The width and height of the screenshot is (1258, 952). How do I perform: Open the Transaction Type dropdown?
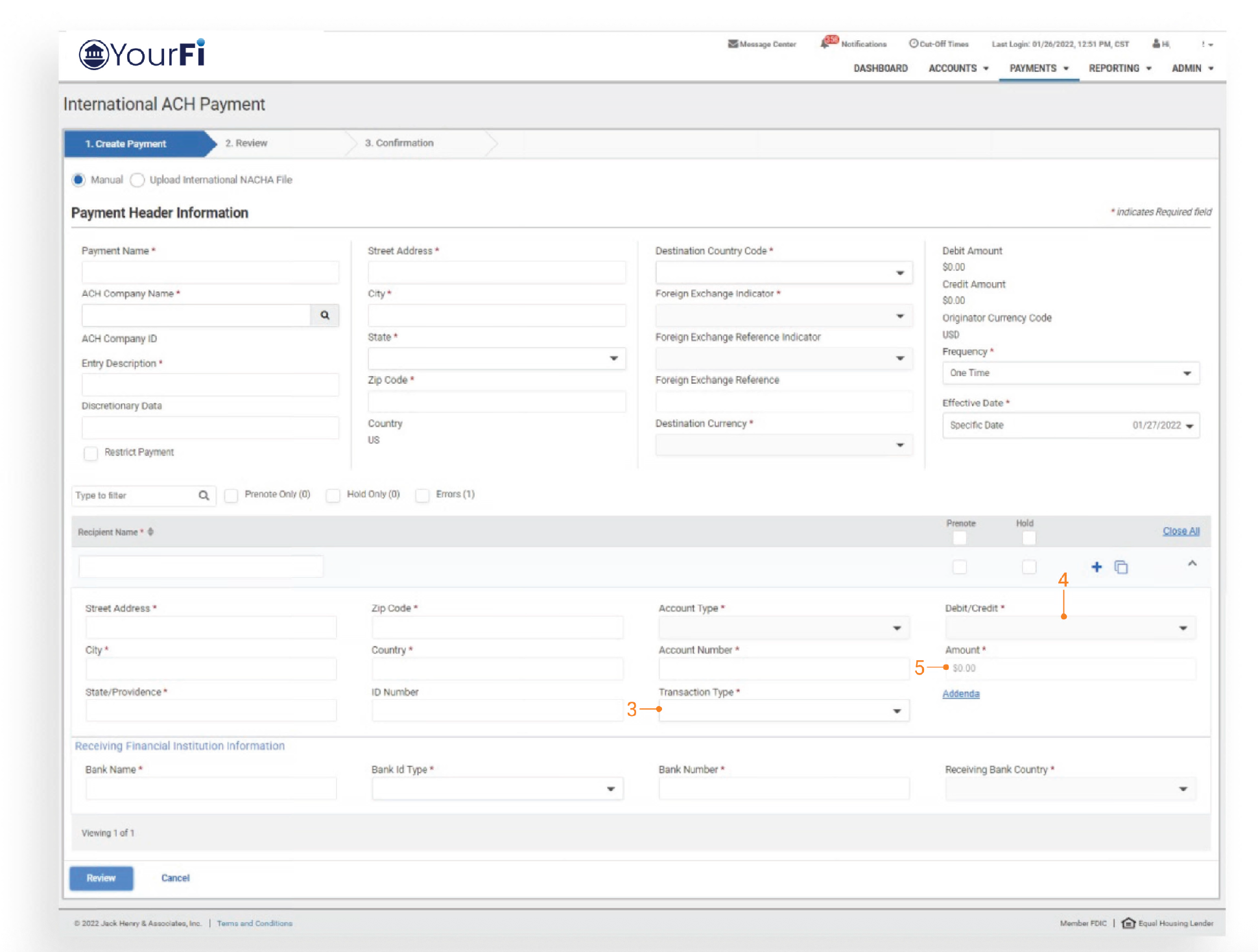coord(783,711)
